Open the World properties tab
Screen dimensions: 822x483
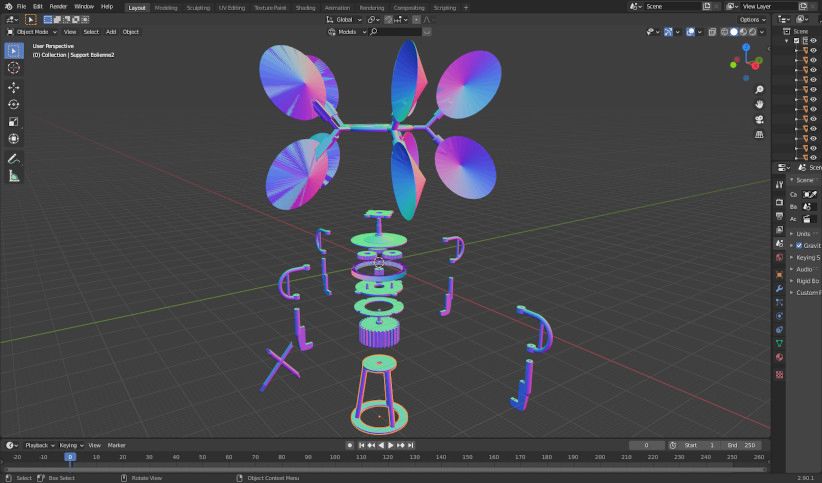tap(780, 257)
